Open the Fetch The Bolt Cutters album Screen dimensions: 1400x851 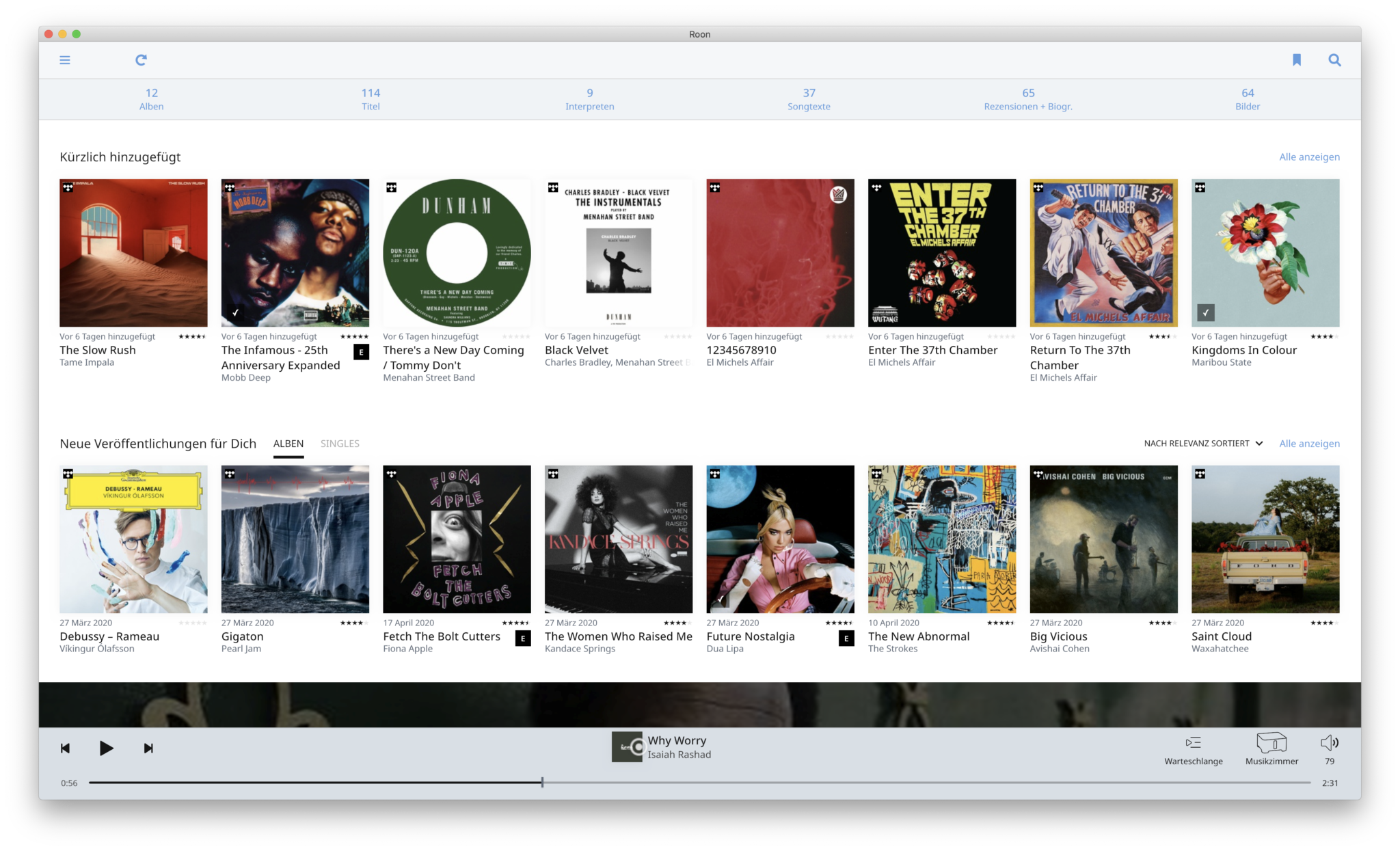(x=457, y=539)
